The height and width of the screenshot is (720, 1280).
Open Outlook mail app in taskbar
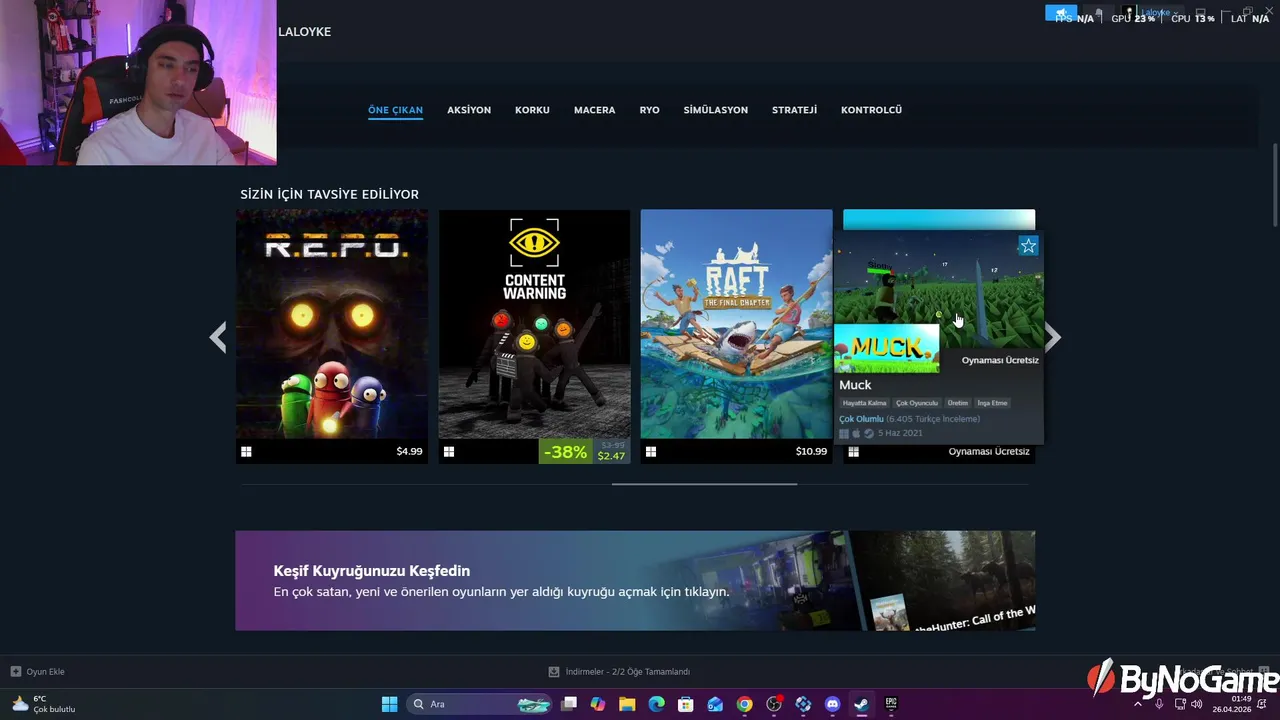(x=715, y=704)
